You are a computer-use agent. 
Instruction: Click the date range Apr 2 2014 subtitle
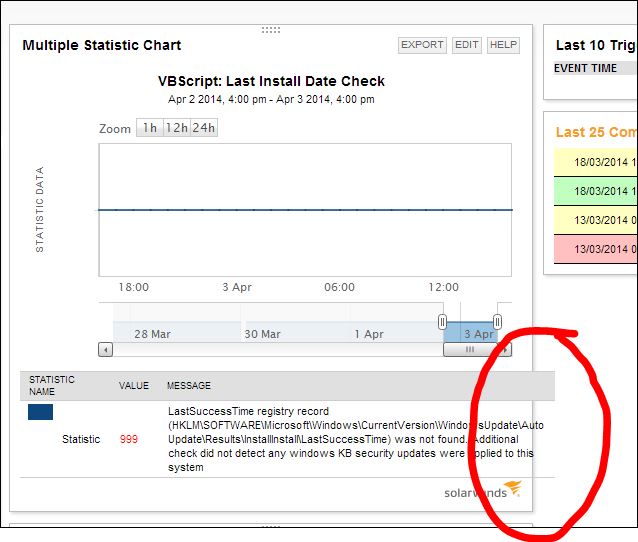[271, 99]
